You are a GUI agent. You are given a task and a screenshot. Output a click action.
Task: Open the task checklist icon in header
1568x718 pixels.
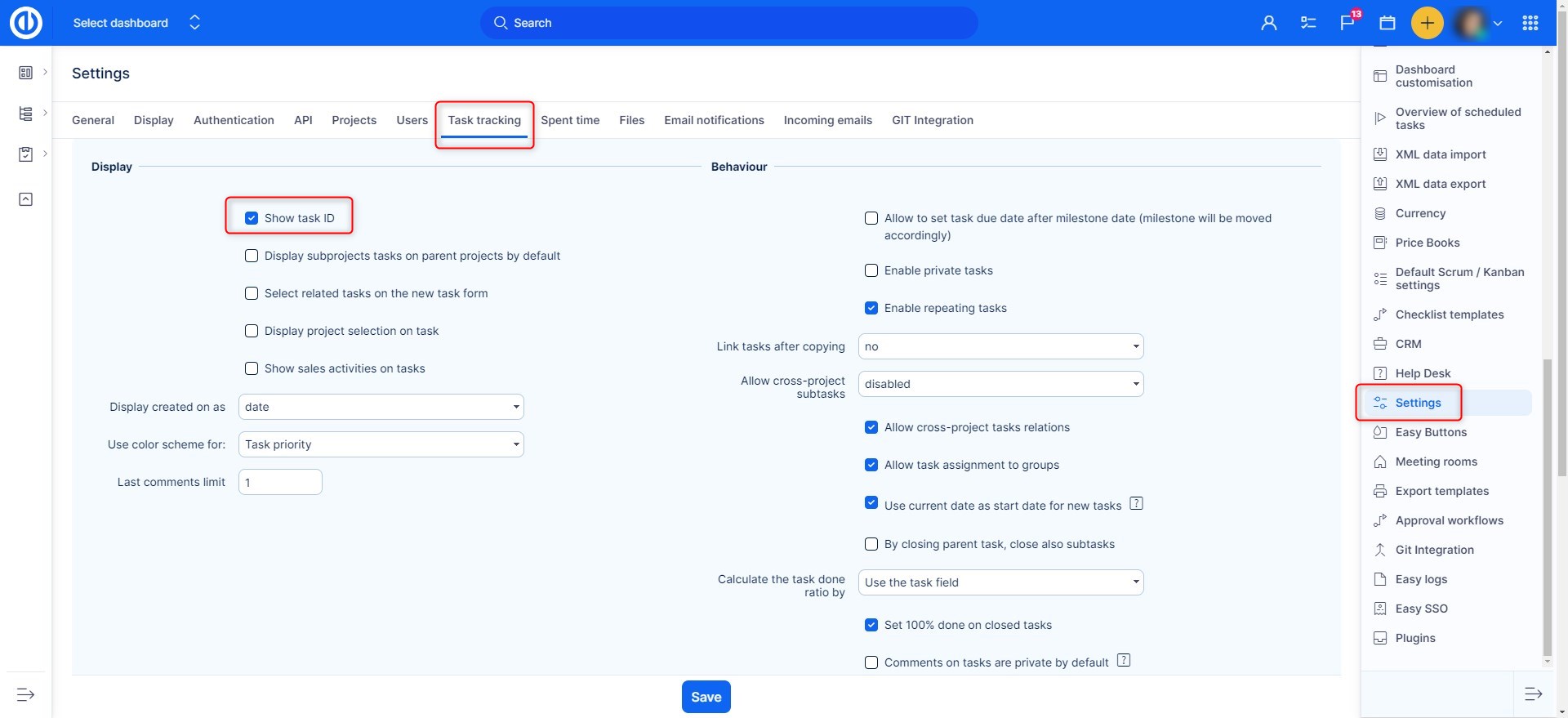[x=1308, y=23]
